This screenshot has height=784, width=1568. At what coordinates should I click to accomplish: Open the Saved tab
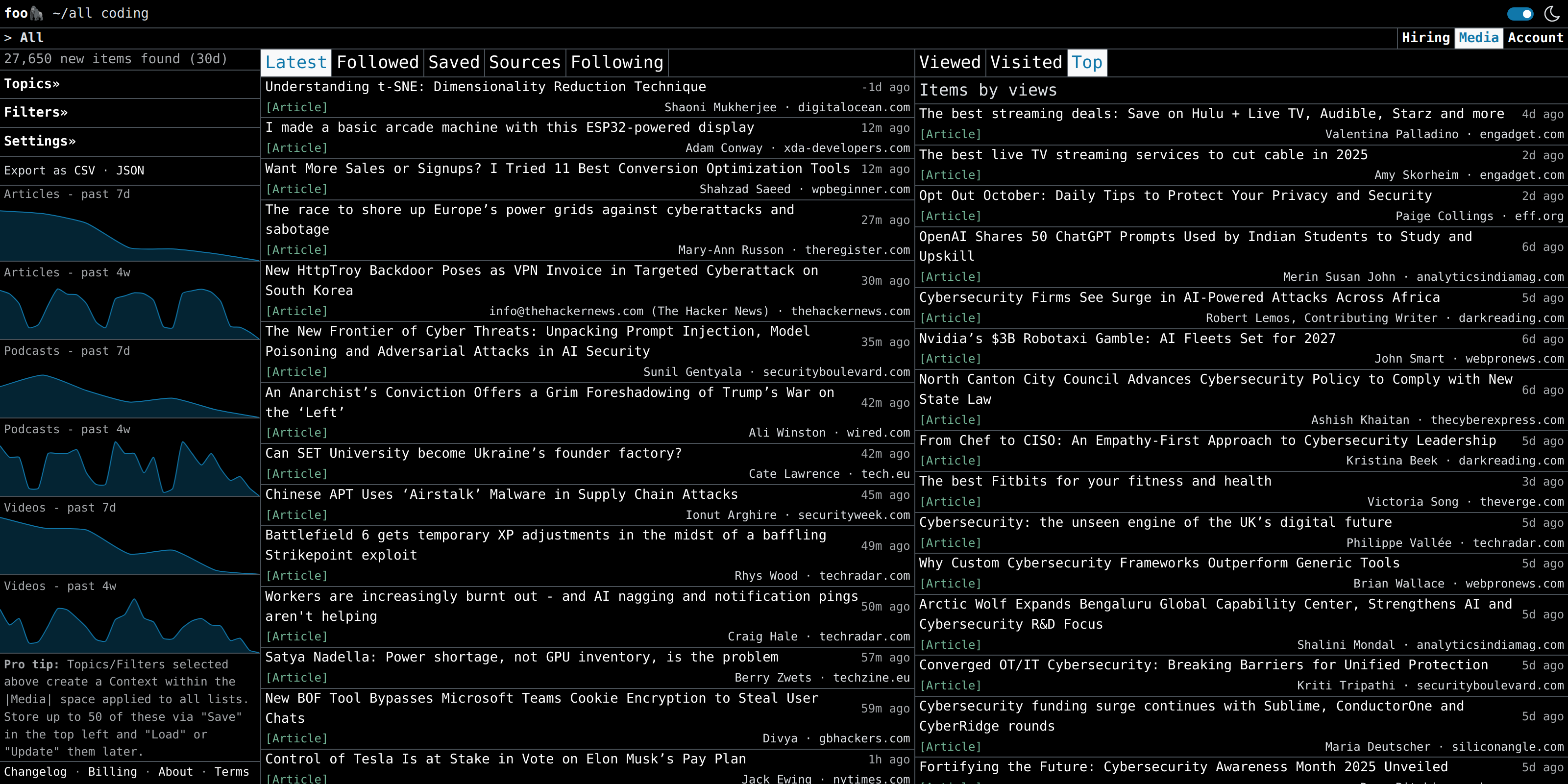(x=453, y=63)
